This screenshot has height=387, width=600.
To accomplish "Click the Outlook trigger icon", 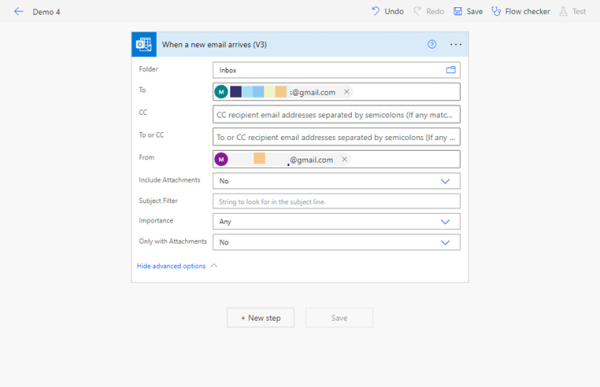I will [x=144, y=44].
